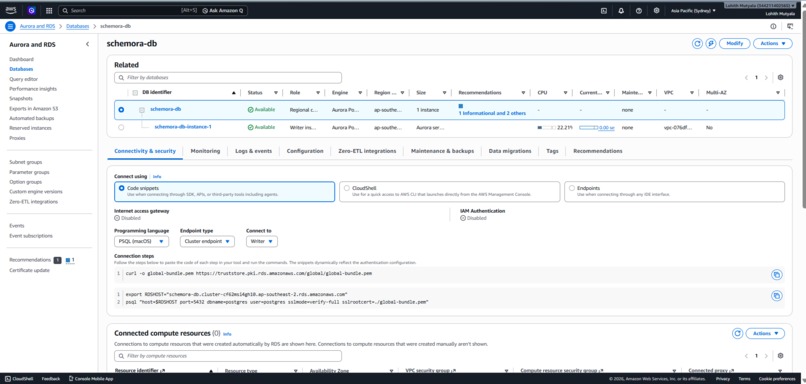Screen dimensions: 806x384
Task: Open the tutorials panel icon
Action: click(790, 26)
